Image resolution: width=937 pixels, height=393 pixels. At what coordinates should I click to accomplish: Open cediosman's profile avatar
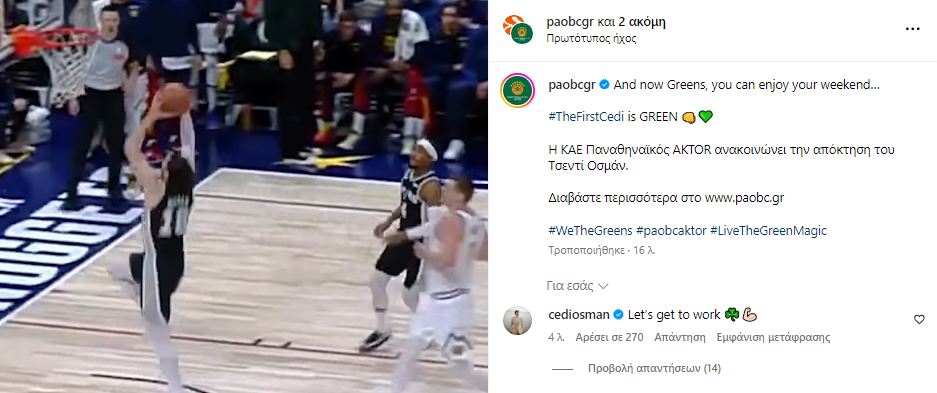pyautogui.click(x=518, y=321)
